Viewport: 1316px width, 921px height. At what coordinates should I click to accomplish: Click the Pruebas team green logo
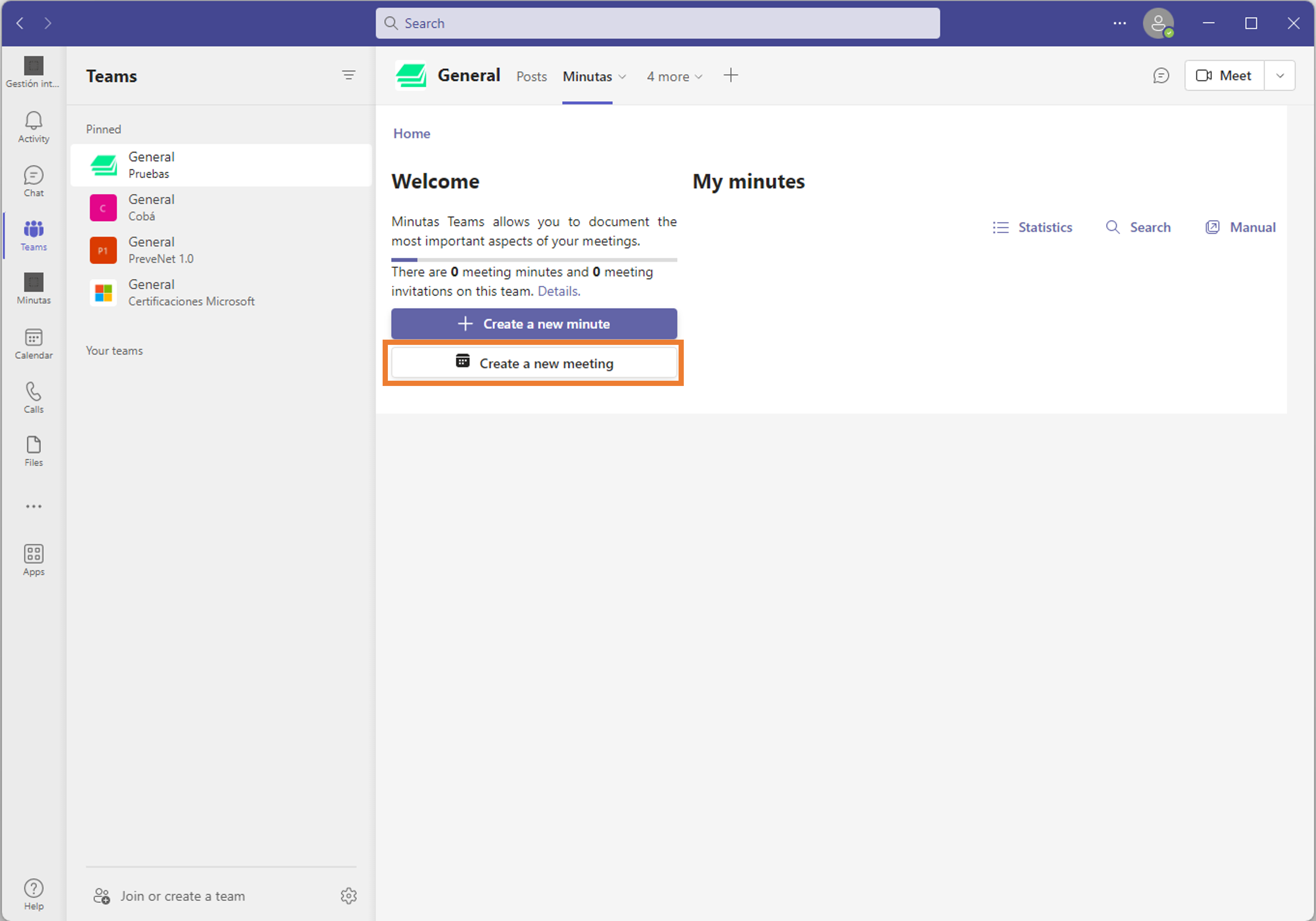click(103, 165)
